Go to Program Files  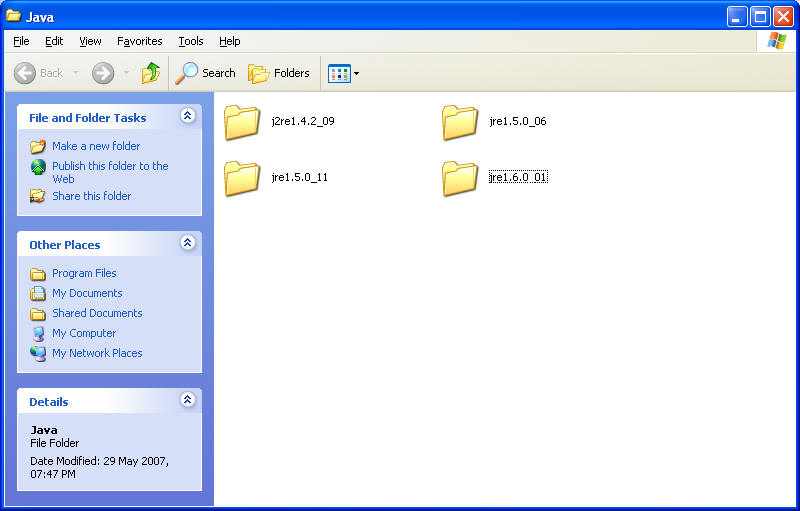84,273
